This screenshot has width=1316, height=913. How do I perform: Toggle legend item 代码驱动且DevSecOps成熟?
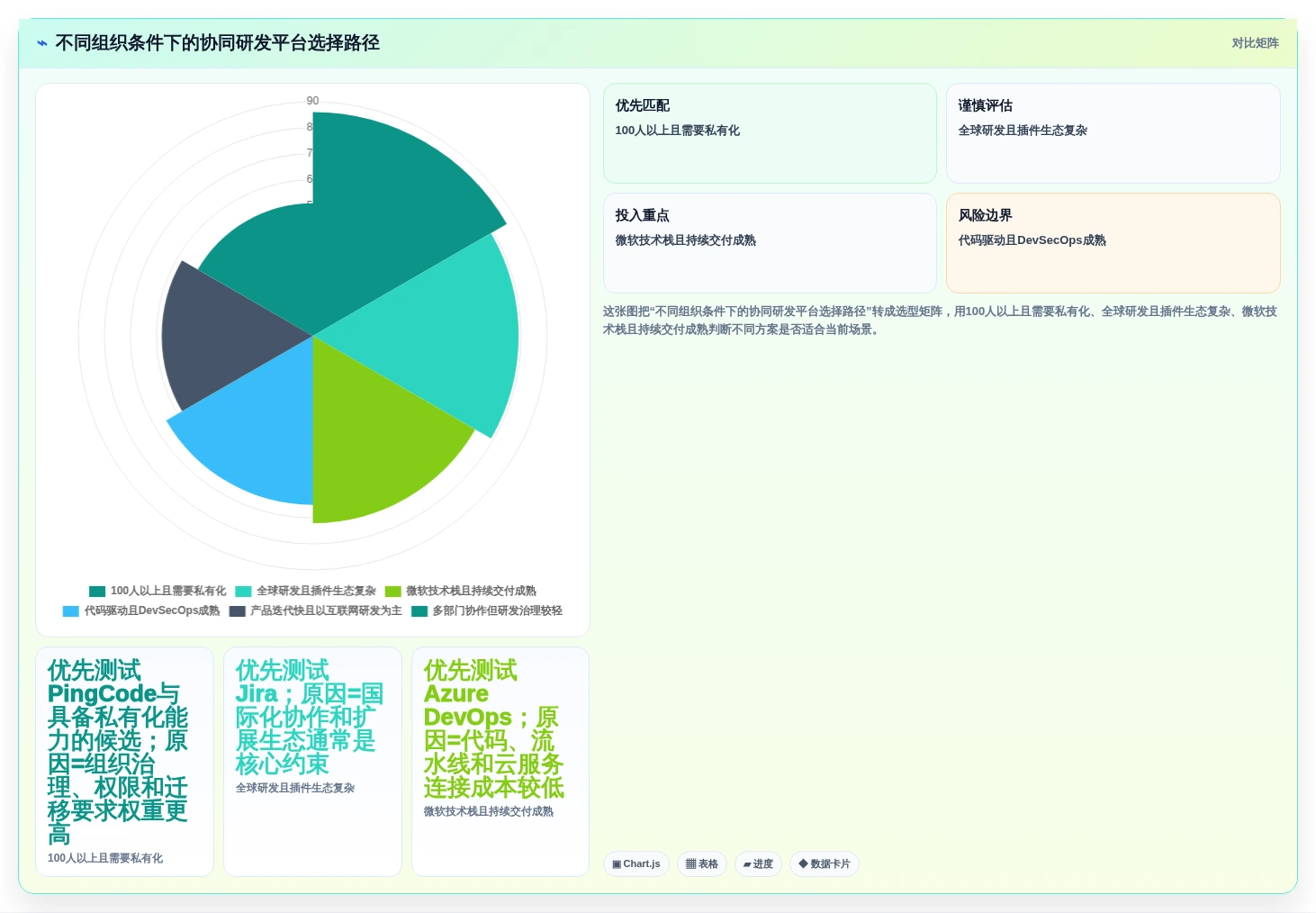click(x=141, y=610)
